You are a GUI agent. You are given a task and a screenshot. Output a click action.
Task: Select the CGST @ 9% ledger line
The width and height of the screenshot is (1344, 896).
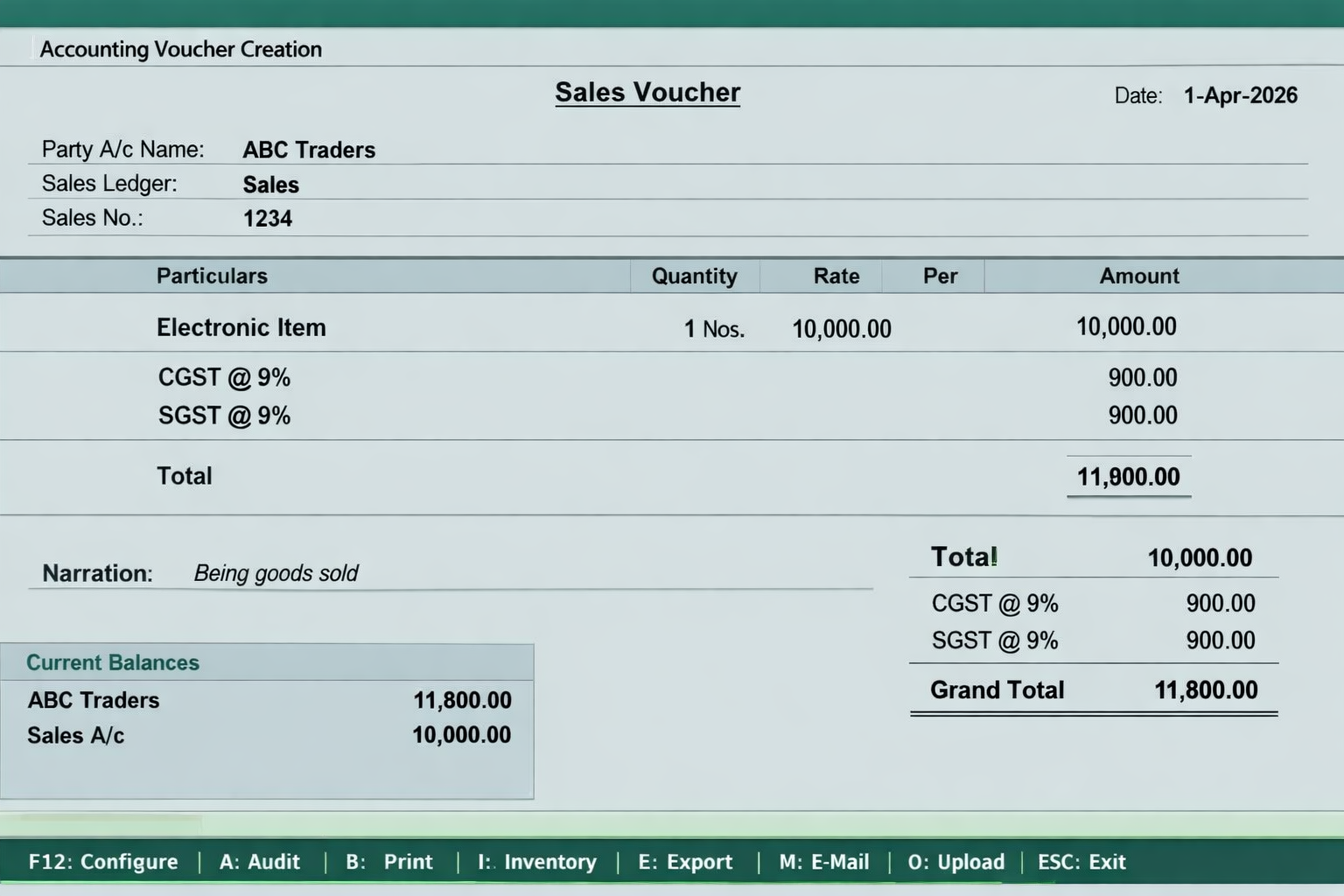coord(224,376)
